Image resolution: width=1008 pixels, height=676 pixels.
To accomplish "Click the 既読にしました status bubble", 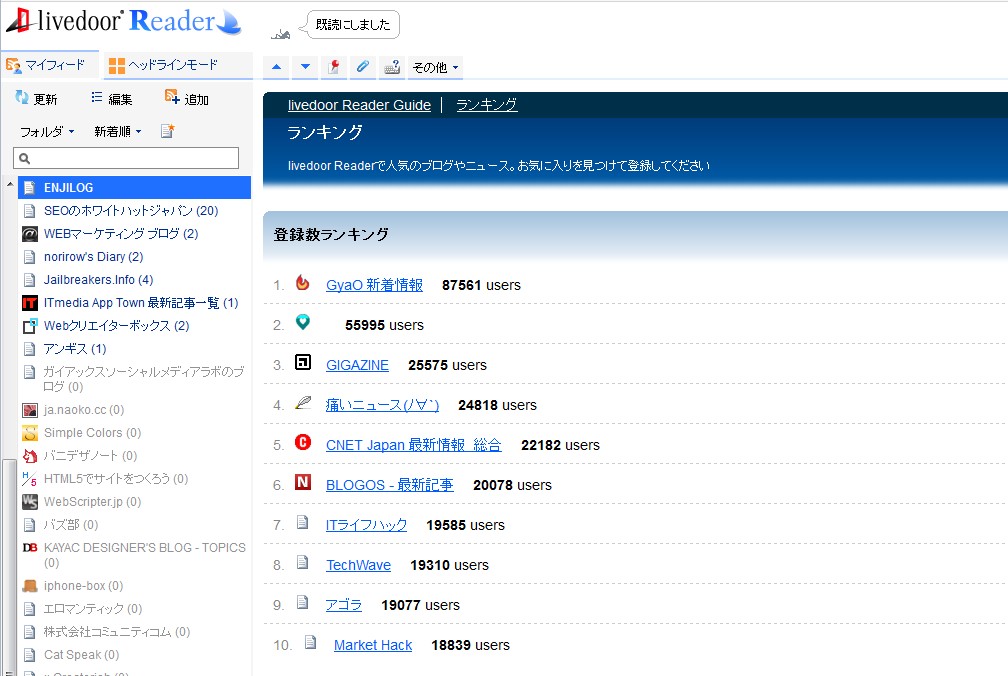I will pyautogui.click(x=353, y=24).
